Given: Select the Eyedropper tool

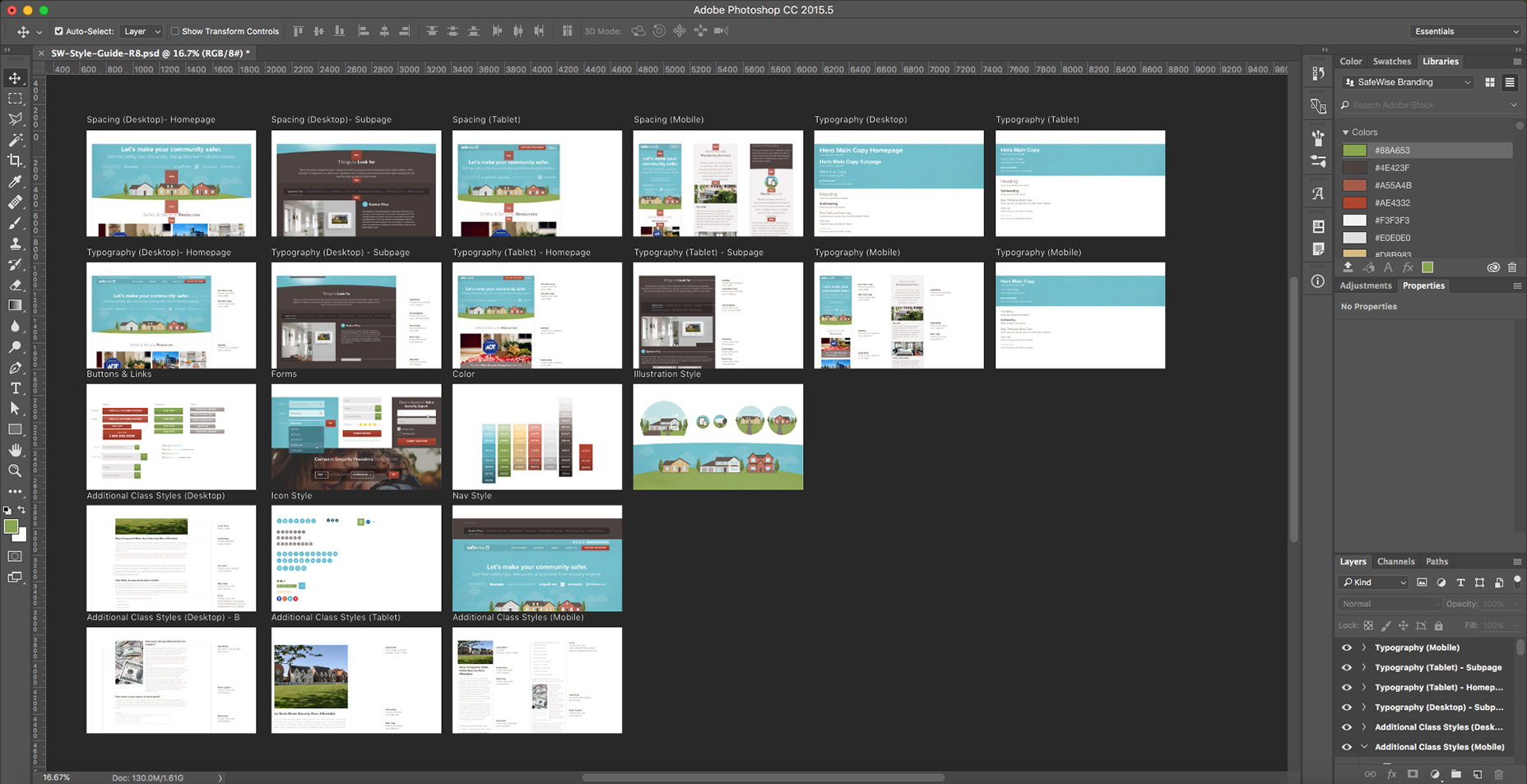Looking at the screenshot, I should point(15,181).
